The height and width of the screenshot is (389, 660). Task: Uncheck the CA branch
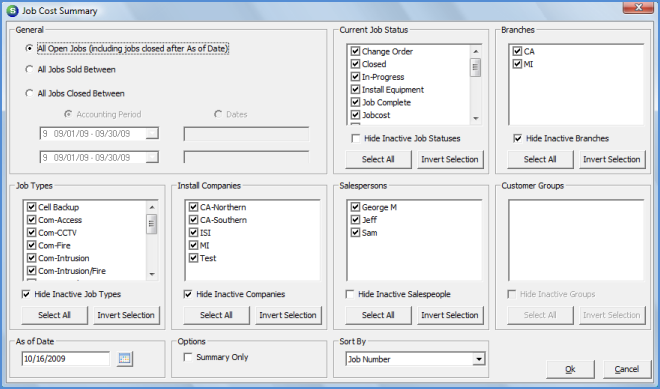517,51
